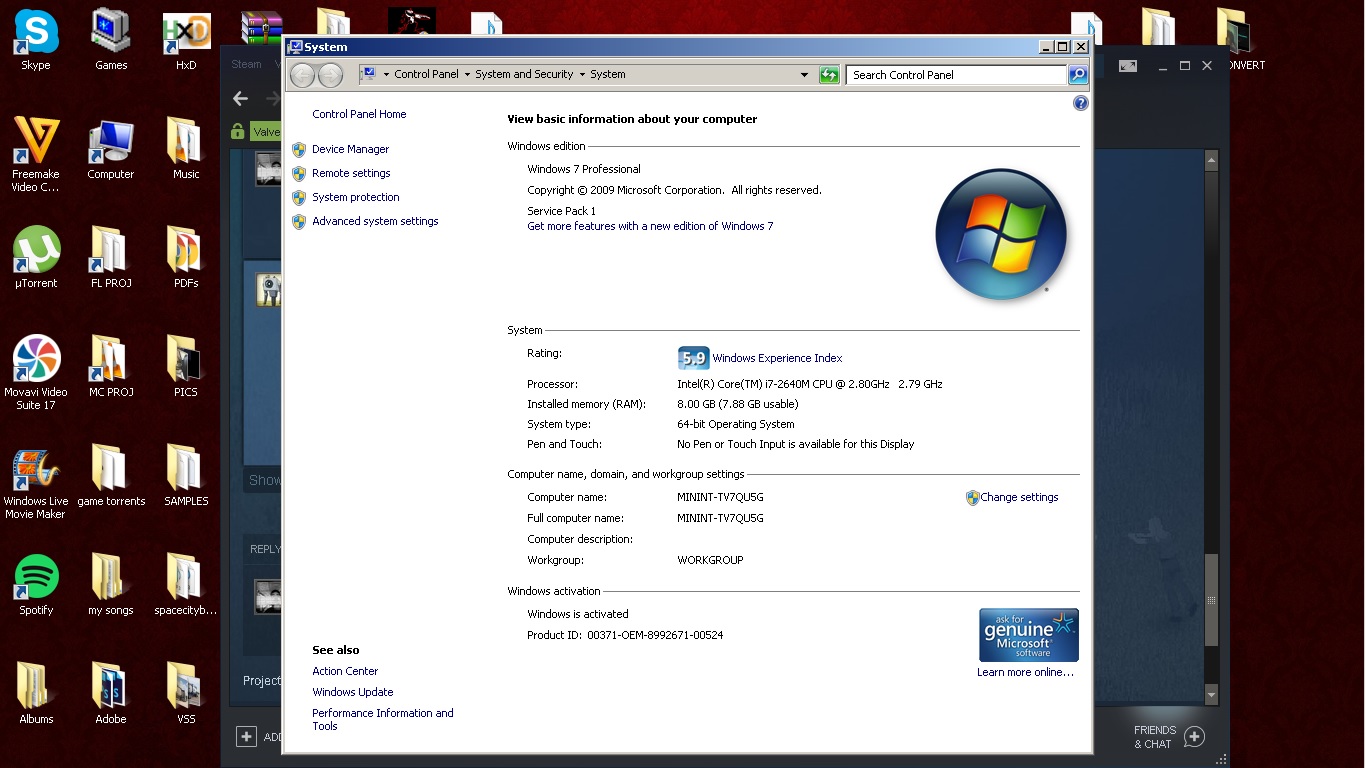Viewport: 1366px width, 768px height.
Task: Launch the Spotify shortcut
Action: (x=36, y=585)
